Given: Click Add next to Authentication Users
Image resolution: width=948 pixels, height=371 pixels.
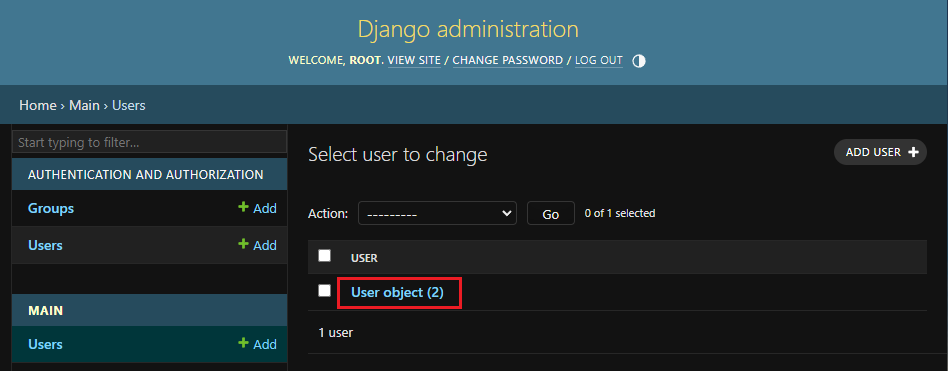Looking at the screenshot, I should coord(258,245).
